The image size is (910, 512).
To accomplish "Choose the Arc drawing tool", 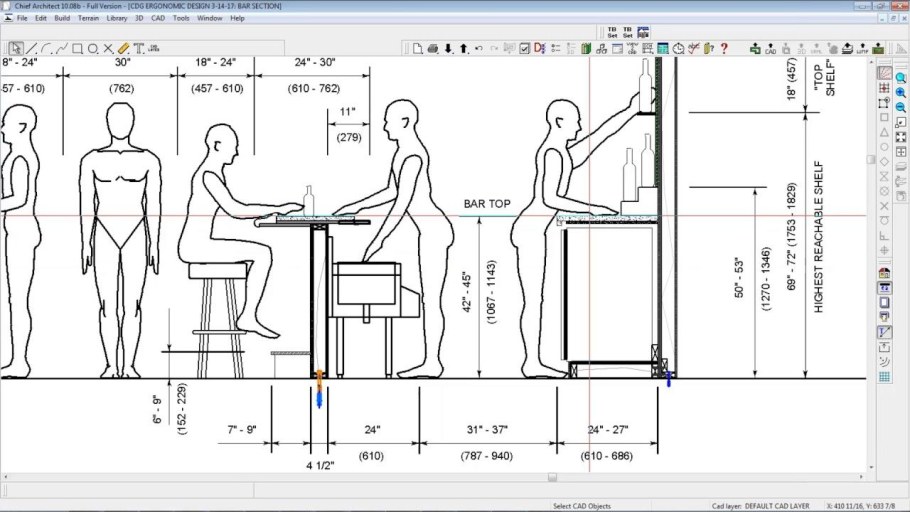I will tap(46, 48).
